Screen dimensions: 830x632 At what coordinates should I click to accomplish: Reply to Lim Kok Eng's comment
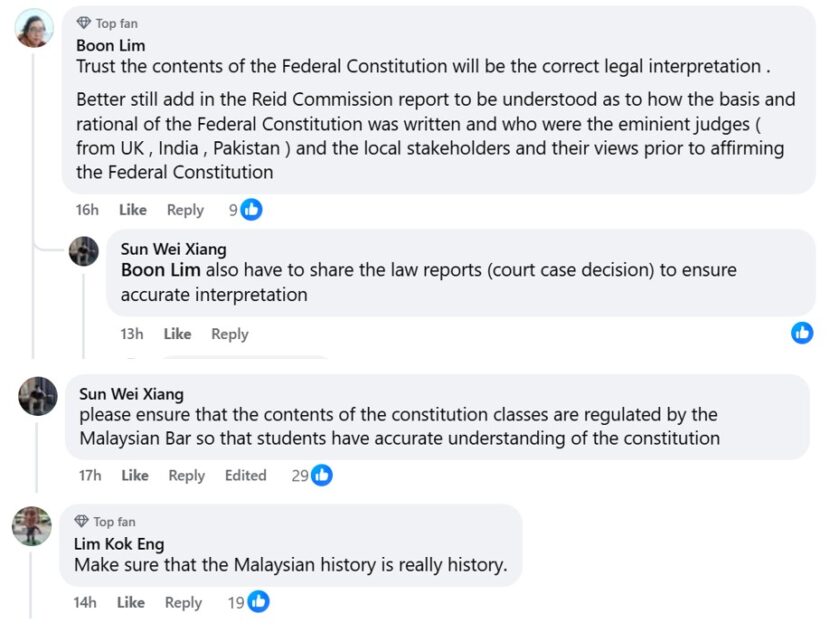click(183, 602)
